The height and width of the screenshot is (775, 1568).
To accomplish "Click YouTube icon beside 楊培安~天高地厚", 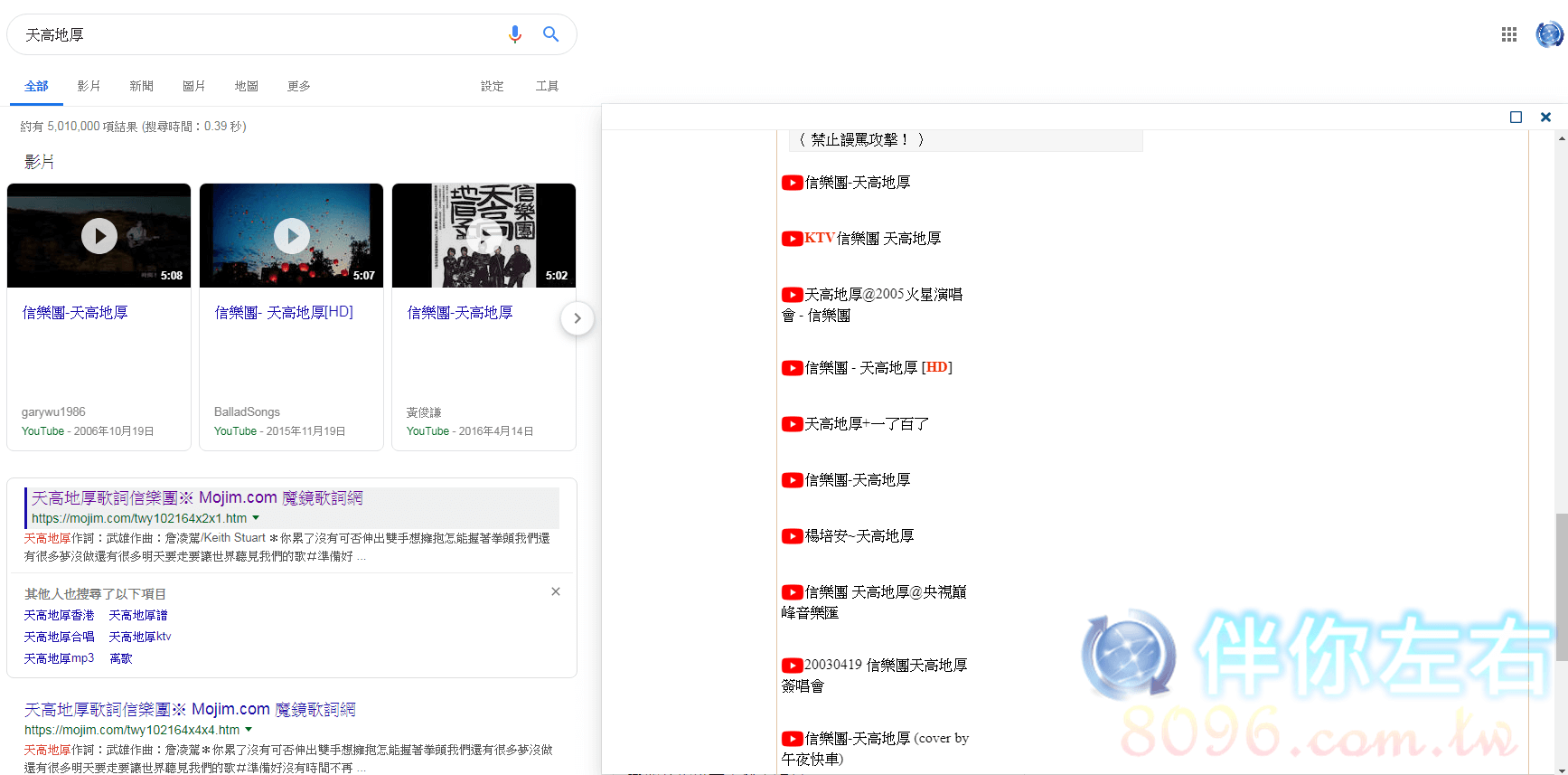I will pos(793,536).
